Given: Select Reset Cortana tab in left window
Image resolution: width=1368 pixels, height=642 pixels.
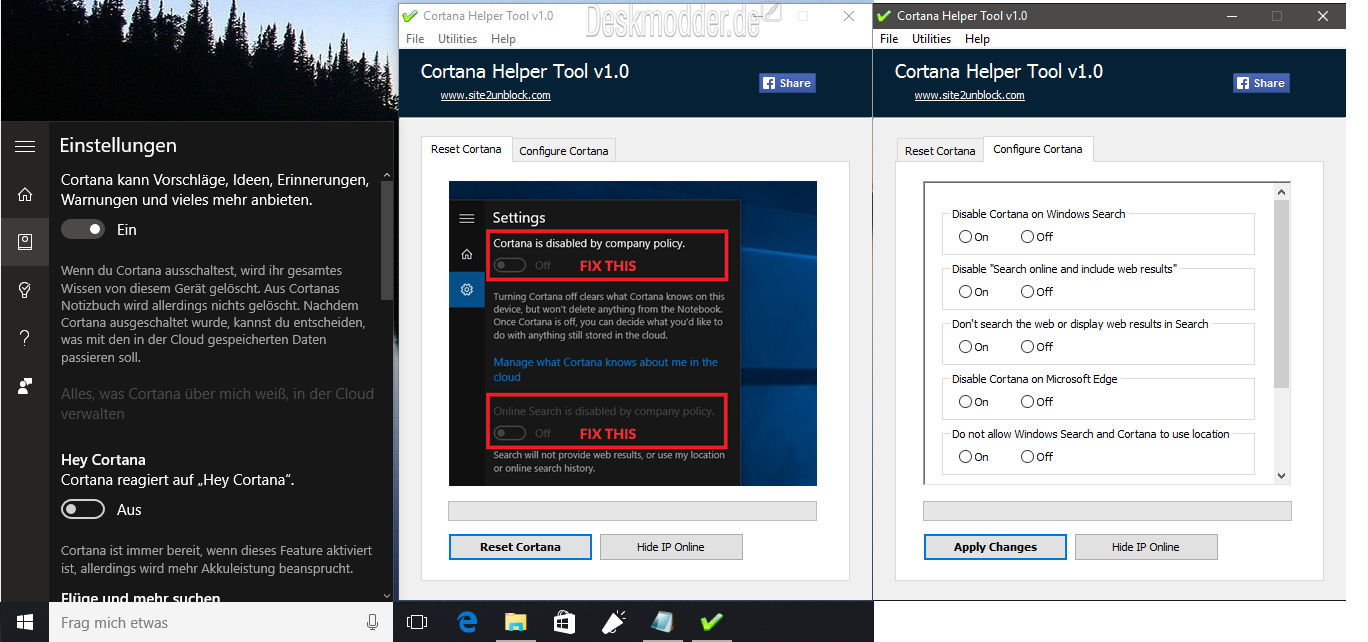Looking at the screenshot, I should click(466, 149).
